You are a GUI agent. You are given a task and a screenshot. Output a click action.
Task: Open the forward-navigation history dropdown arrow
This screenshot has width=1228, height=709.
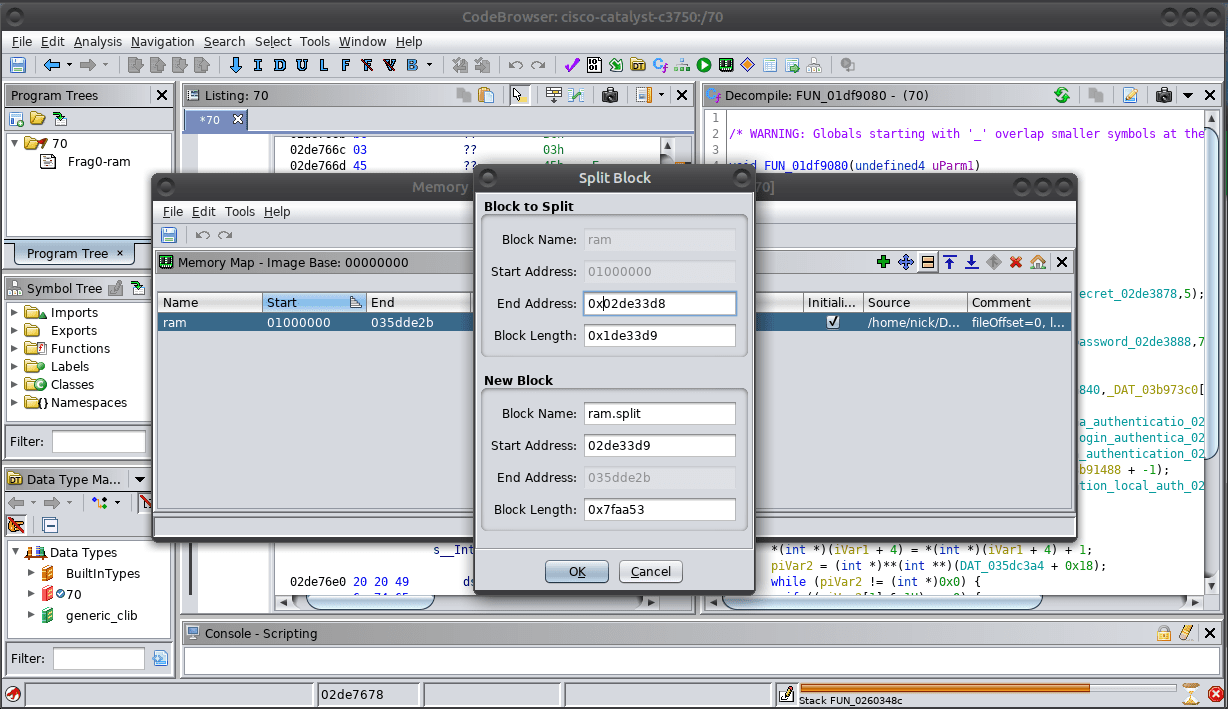(105, 65)
